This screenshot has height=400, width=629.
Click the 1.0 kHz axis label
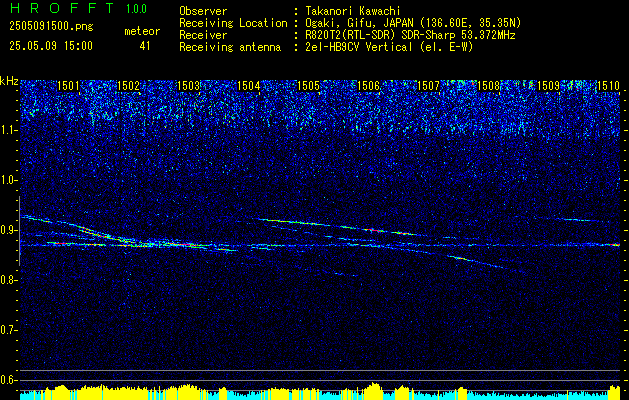[x=7, y=180]
